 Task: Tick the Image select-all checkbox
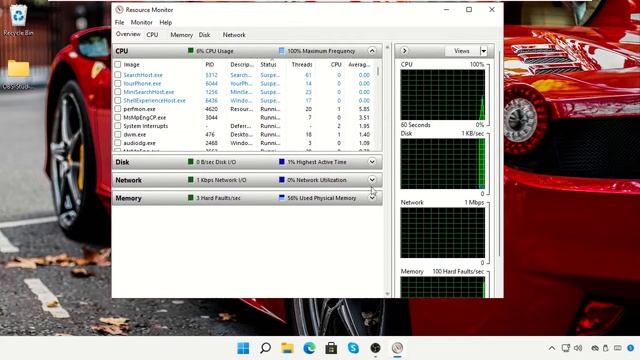(118, 64)
